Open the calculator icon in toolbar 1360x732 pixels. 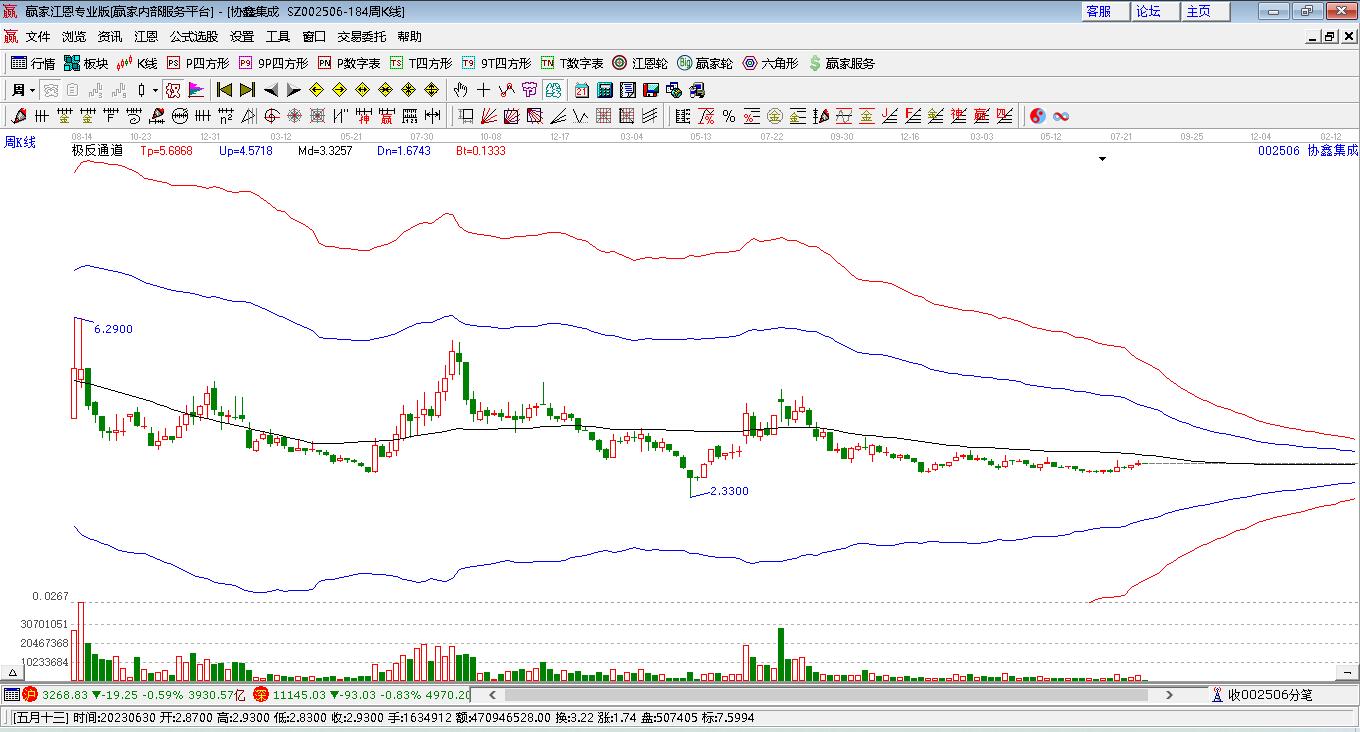click(604, 90)
